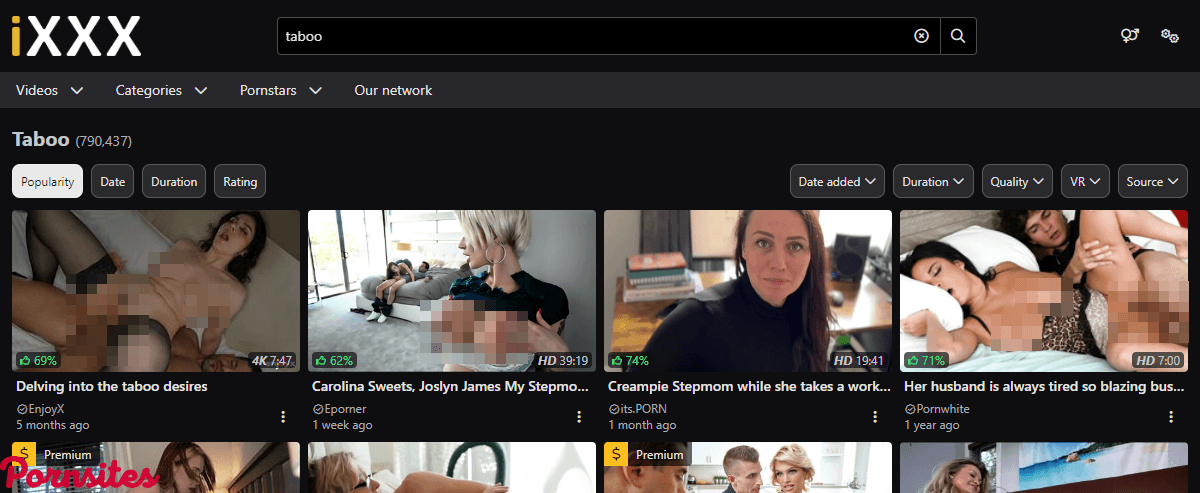
Task: Open the Categories navigation menu
Action: coord(161,90)
